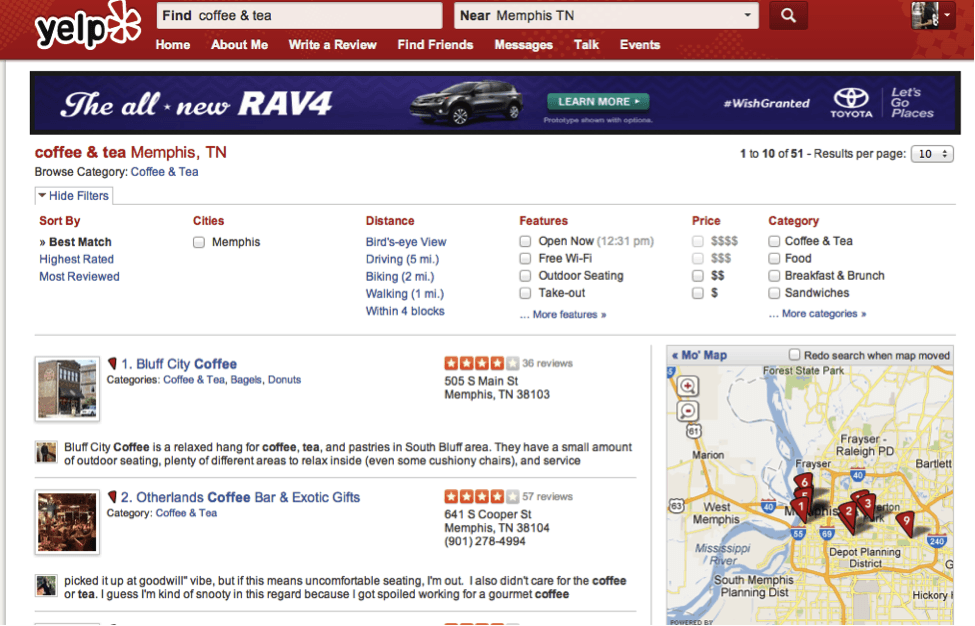Click the RAV4 car image in the ad
This screenshot has width=975, height=626.
466,103
